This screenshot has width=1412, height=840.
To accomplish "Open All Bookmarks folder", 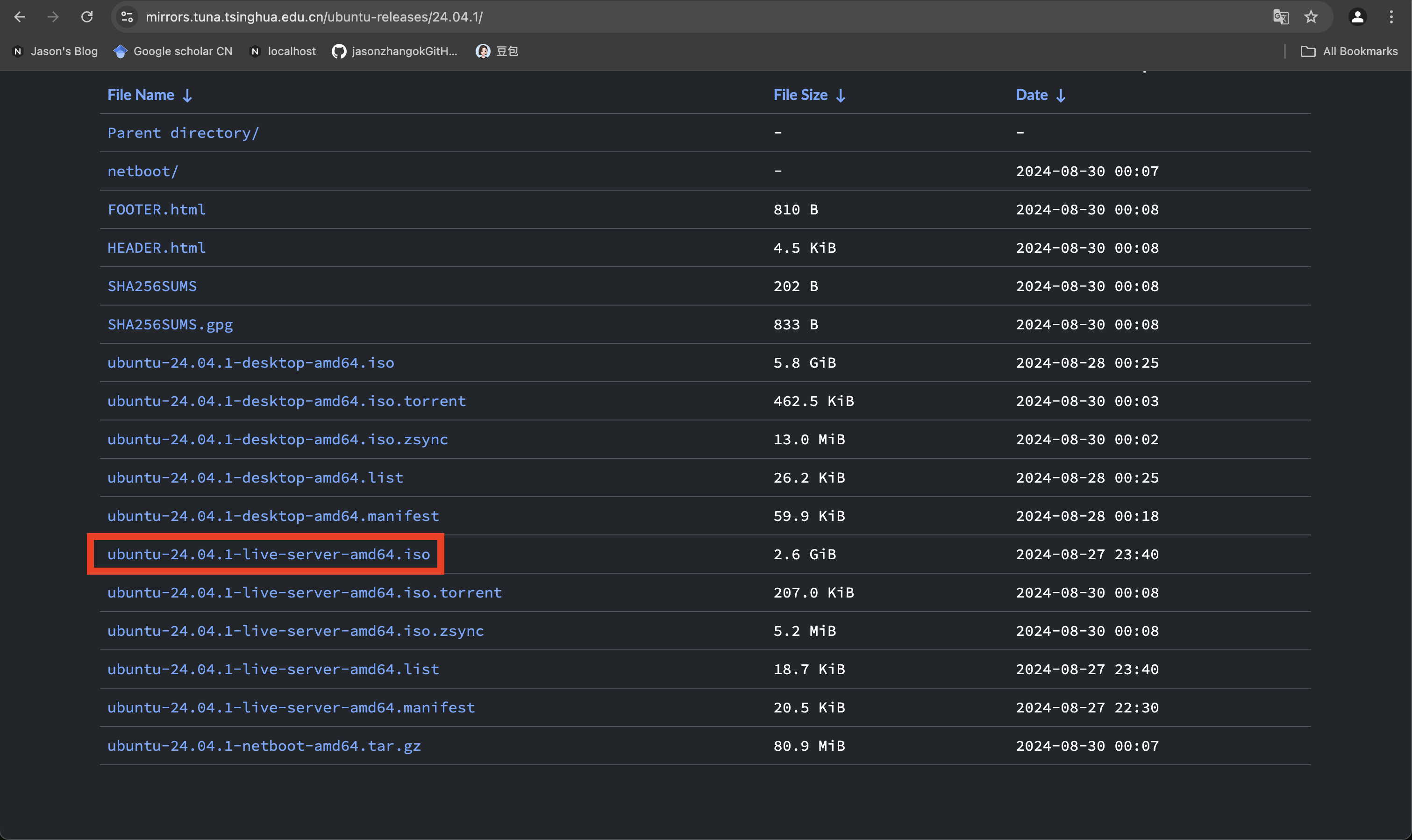I will (1349, 51).
